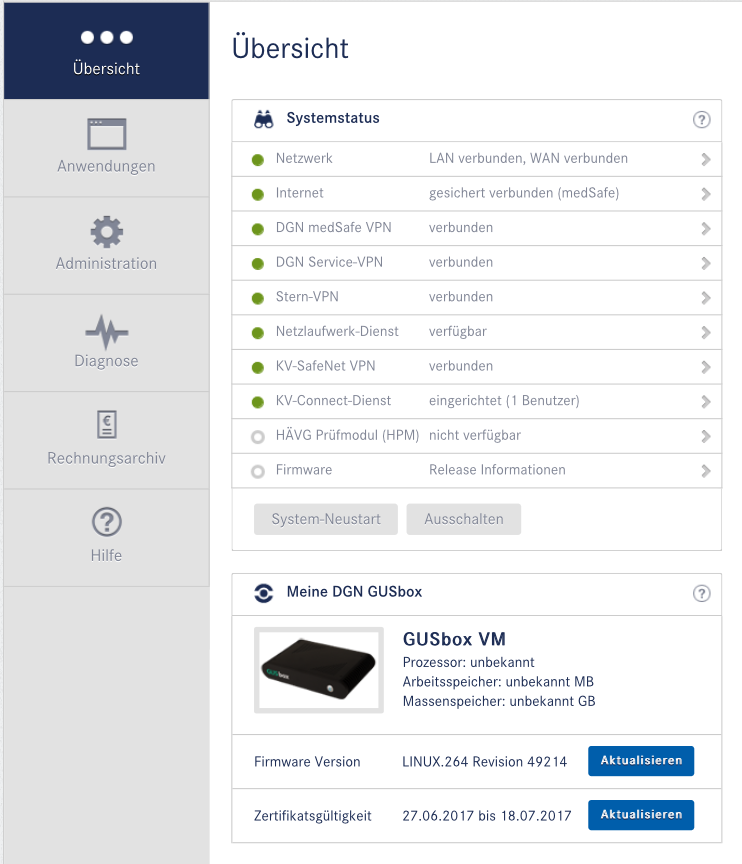Click Aktualisieren next to Firmware Version
Screen dimensions: 742x864
pyautogui.click(x=641, y=761)
